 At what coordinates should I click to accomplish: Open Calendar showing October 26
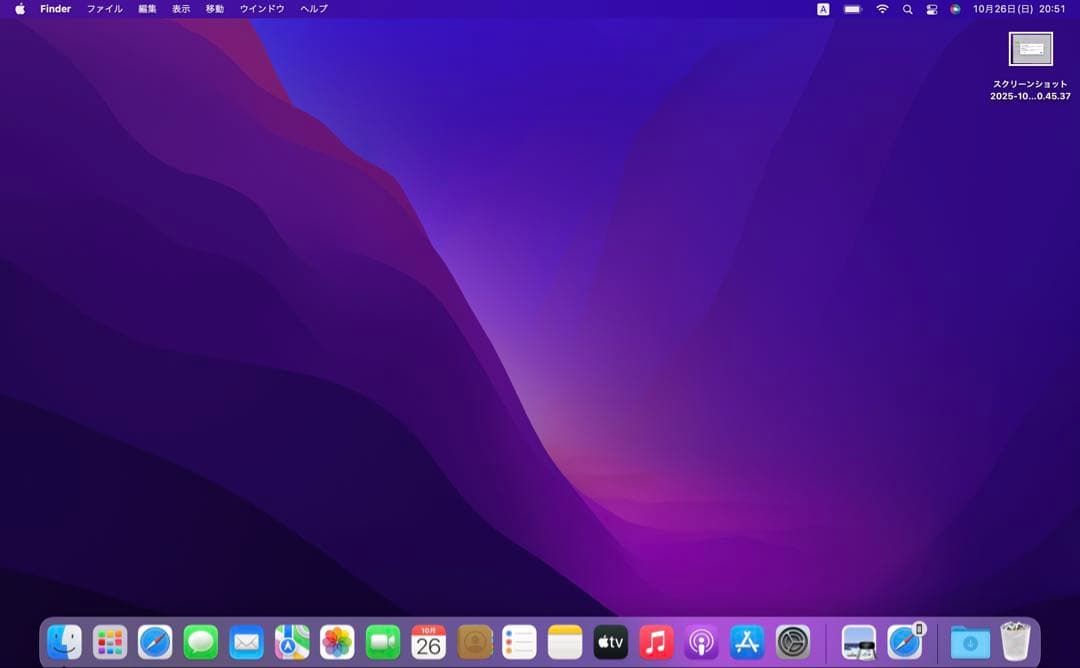426,641
